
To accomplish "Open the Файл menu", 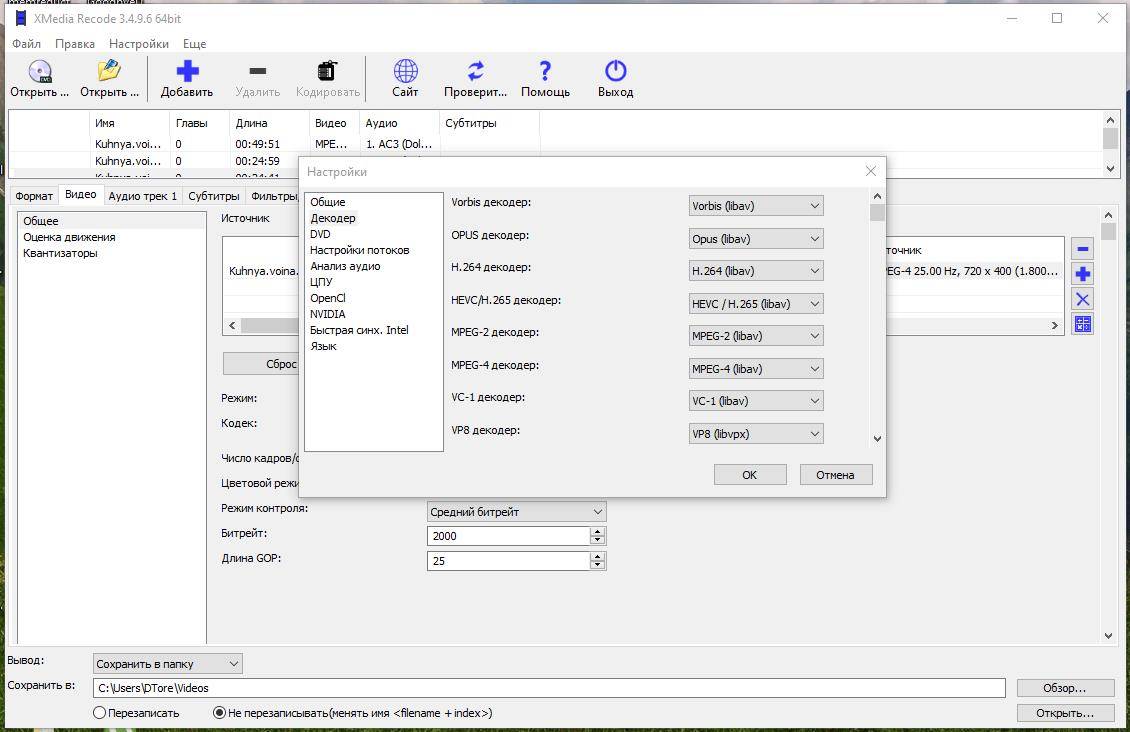I will (27, 44).
